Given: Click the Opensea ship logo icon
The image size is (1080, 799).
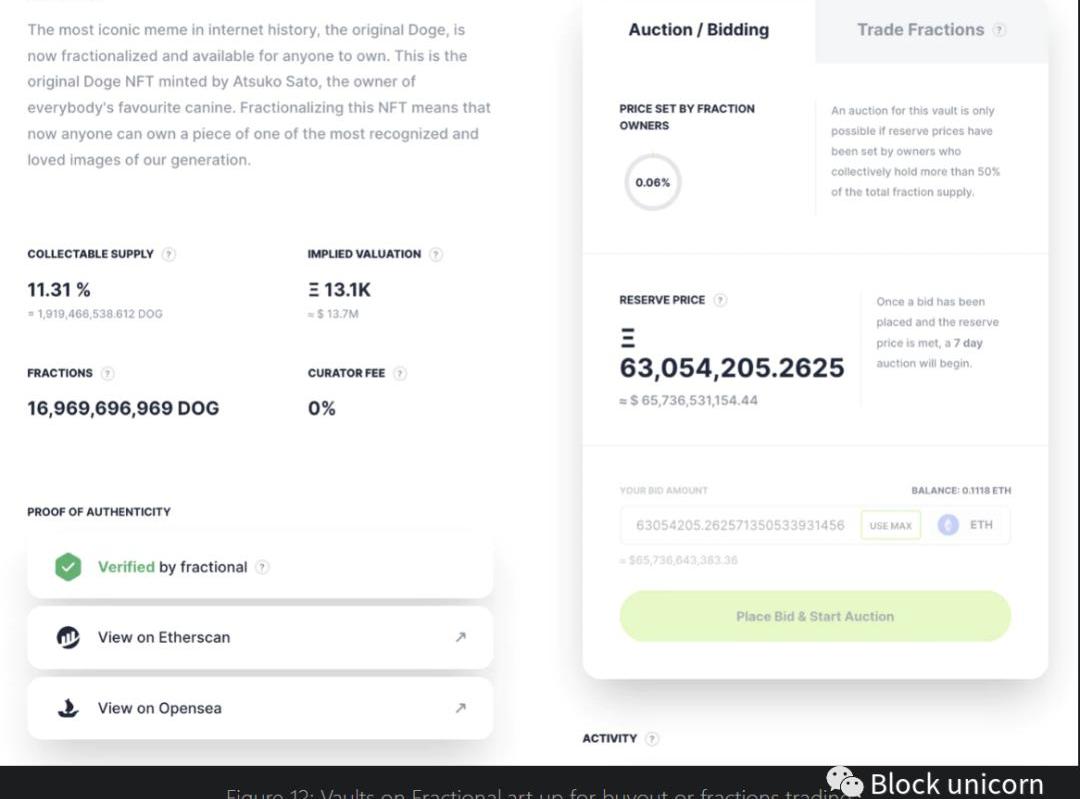Looking at the screenshot, I should 68,708.
